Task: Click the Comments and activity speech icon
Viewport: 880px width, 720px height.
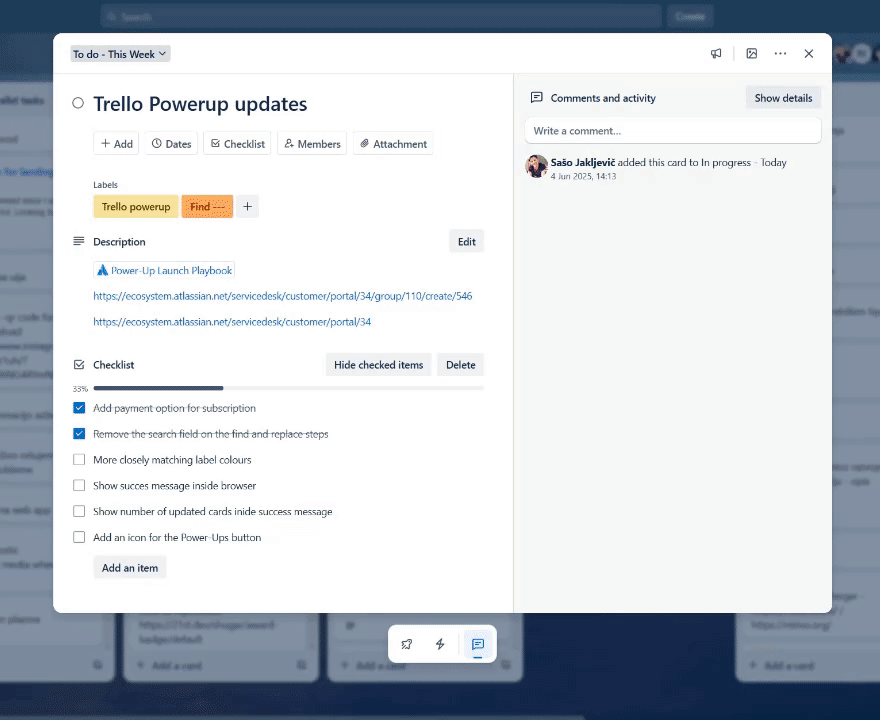Action: pyautogui.click(x=537, y=98)
